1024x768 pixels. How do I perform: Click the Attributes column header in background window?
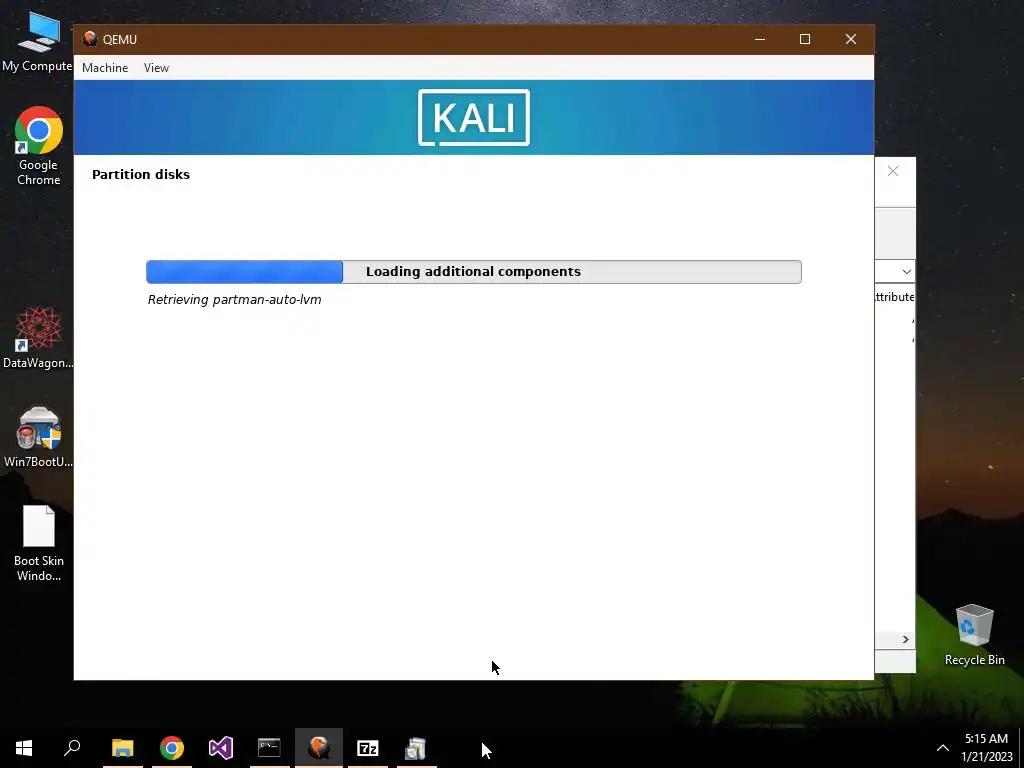(895, 297)
